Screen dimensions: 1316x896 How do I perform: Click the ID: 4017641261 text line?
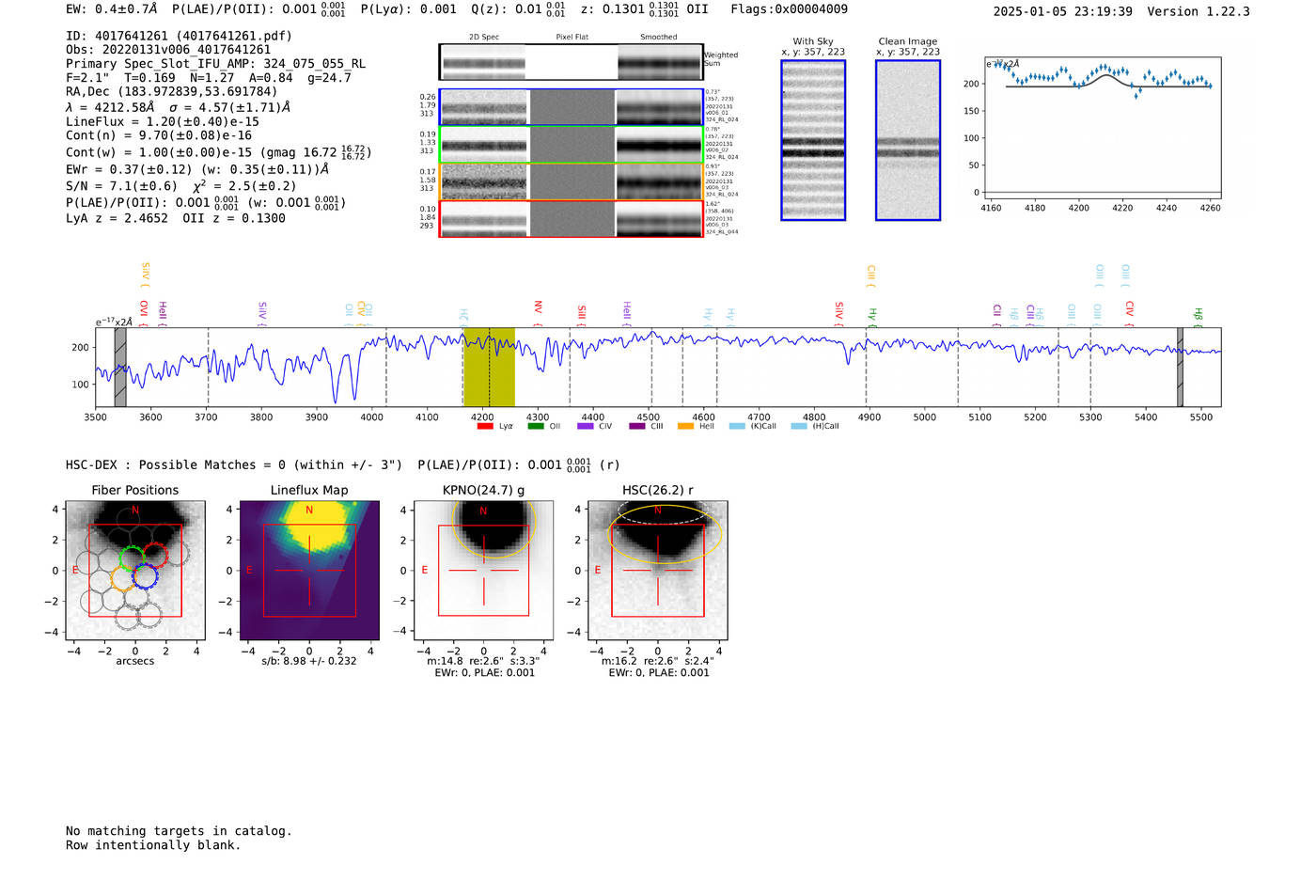coord(179,36)
